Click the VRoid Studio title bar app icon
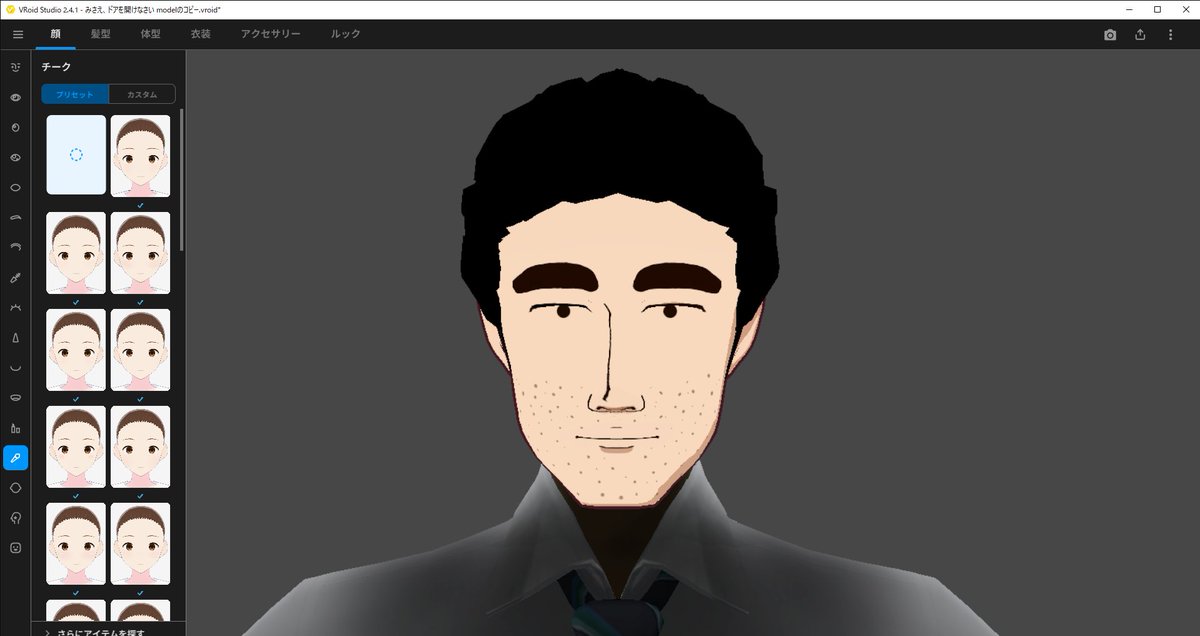Image resolution: width=1200 pixels, height=636 pixels. [10, 8]
